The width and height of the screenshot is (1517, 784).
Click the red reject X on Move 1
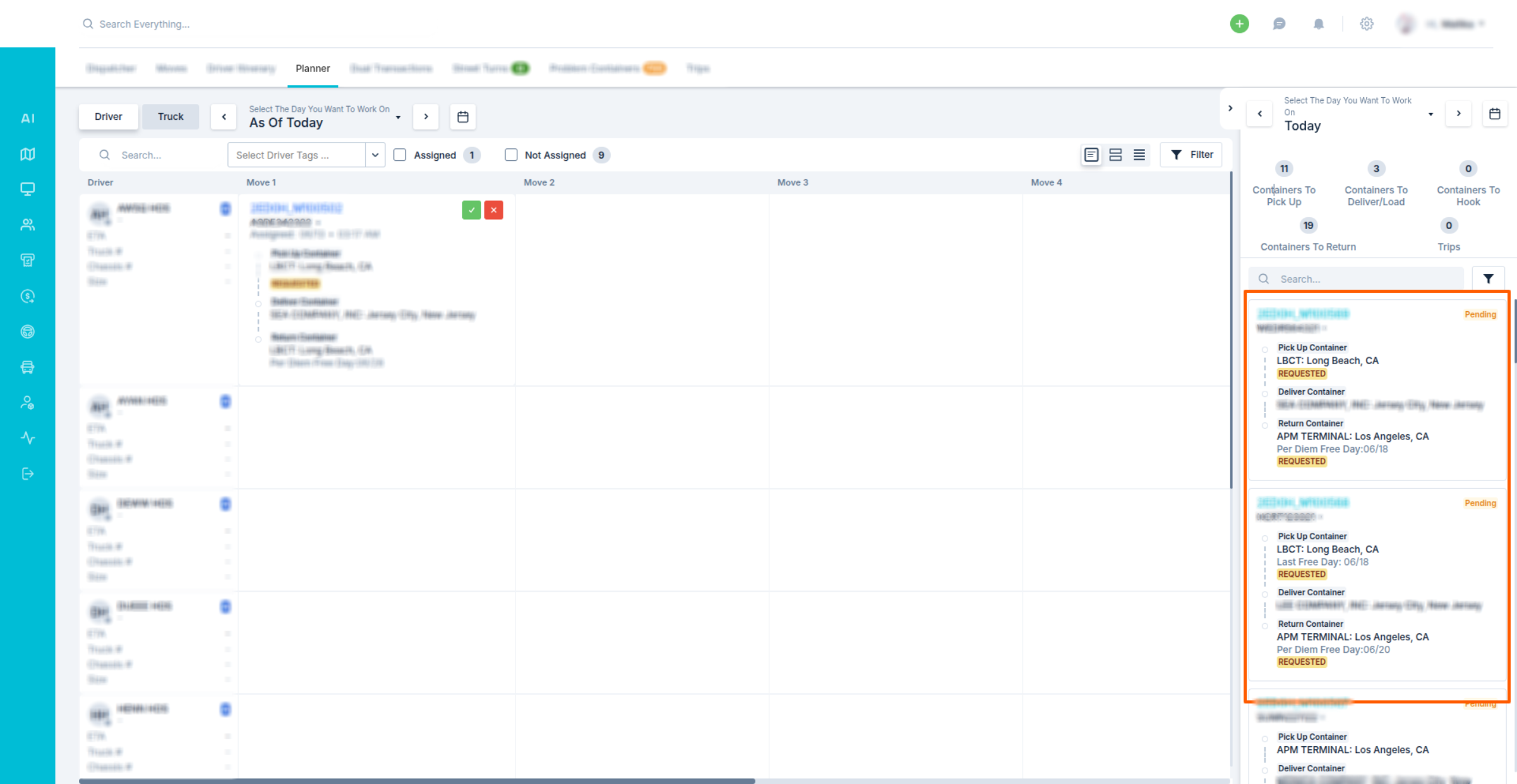[x=493, y=210]
